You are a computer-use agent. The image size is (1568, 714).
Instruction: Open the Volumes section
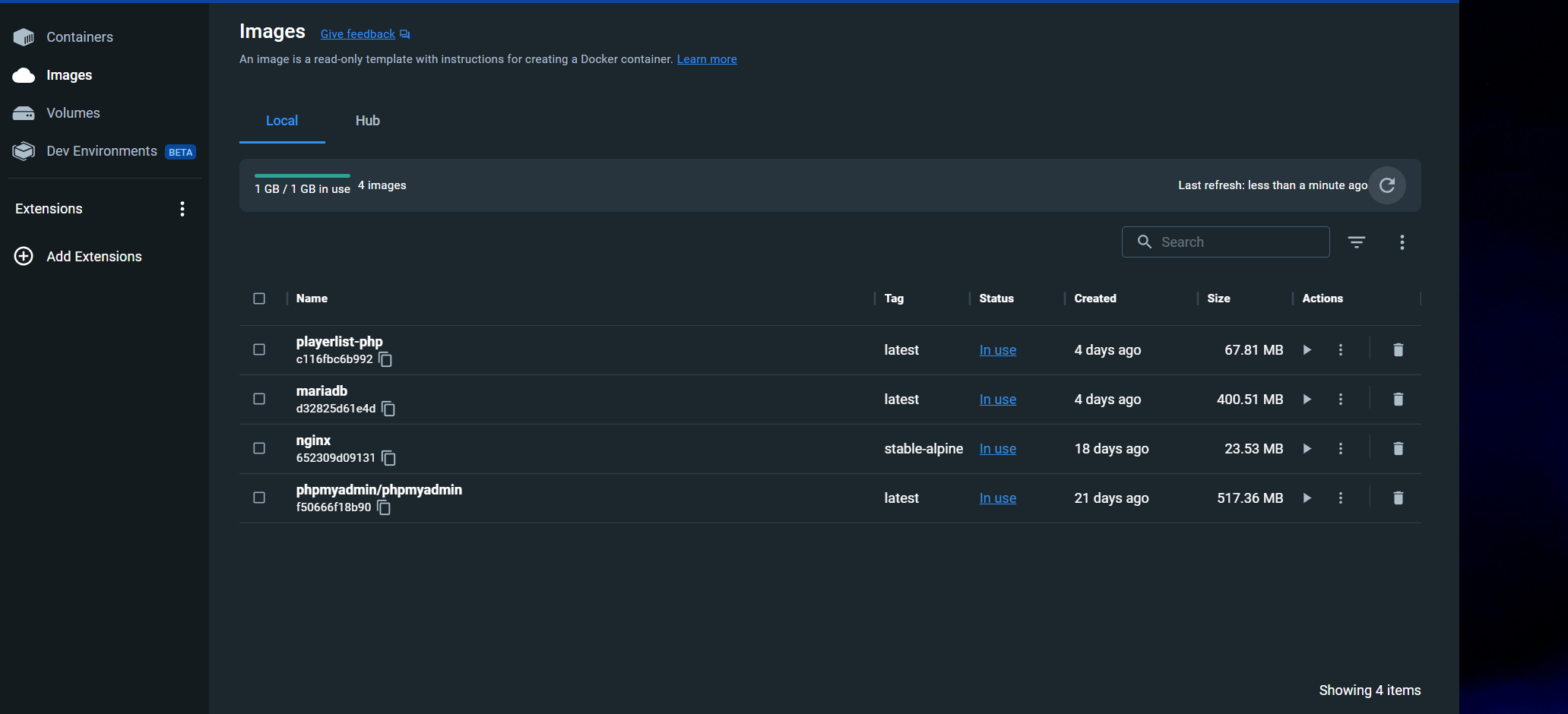click(x=74, y=112)
